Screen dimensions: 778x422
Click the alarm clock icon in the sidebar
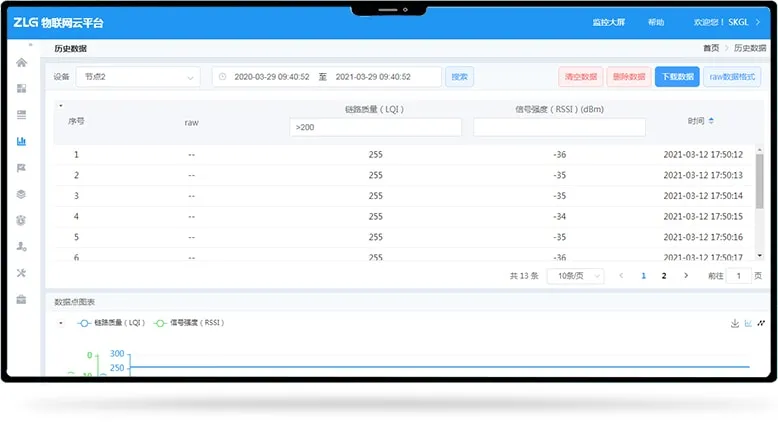(22, 220)
